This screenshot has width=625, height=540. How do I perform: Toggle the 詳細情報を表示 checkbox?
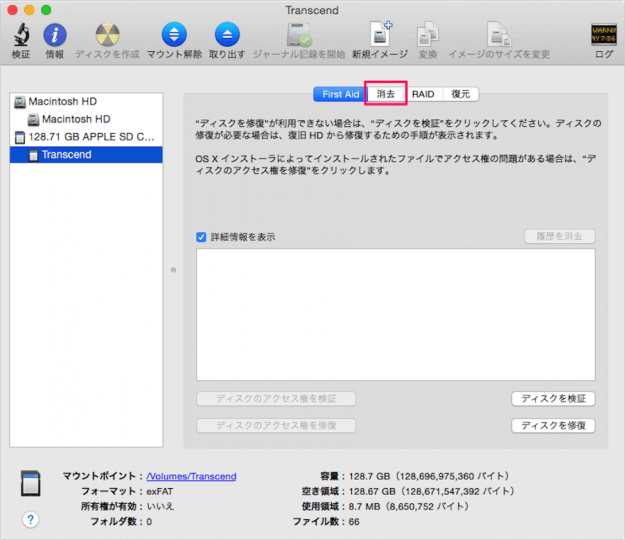(202, 237)
